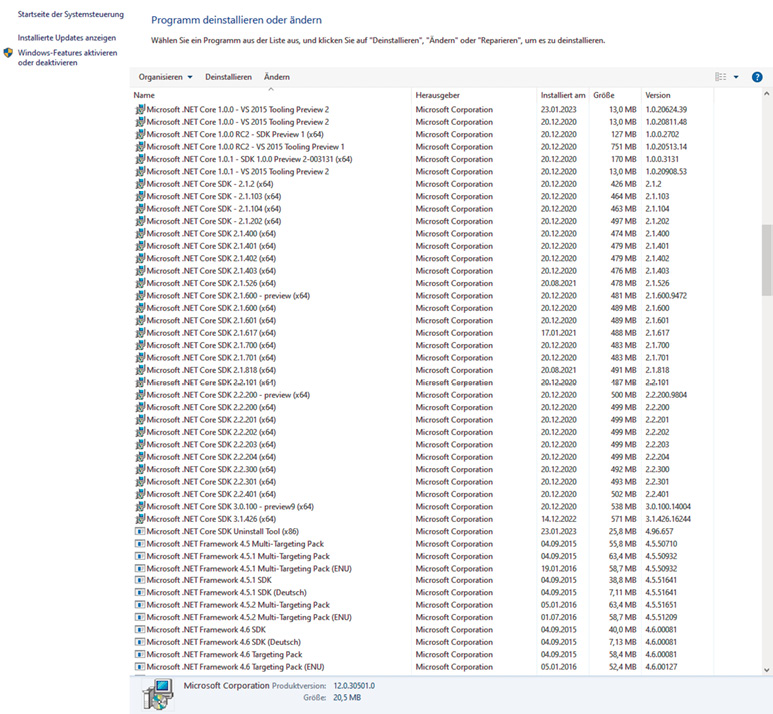Click icon of .NET Core SDK 2.1.600 - preview
The height and width of the screenshot is (714, 773).
point(140,295)
